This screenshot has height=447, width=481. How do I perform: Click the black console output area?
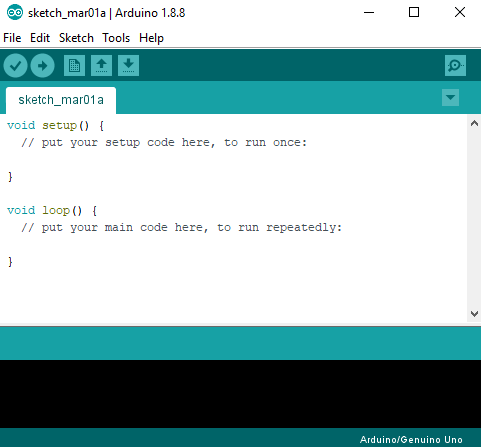(x=240, y=394)
